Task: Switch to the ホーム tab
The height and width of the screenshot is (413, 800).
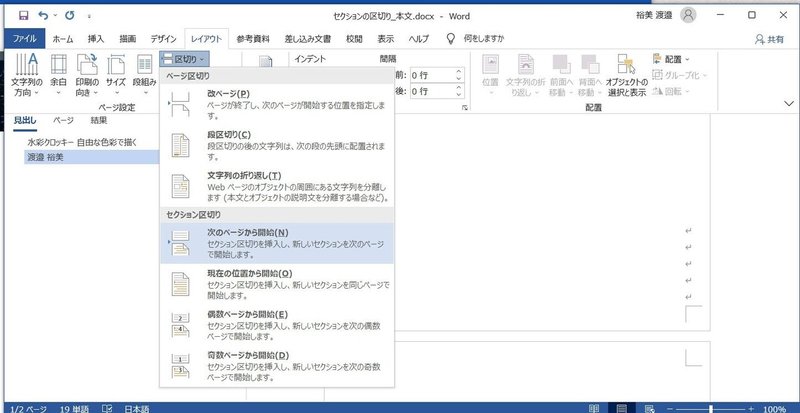Action: [63, 39]
